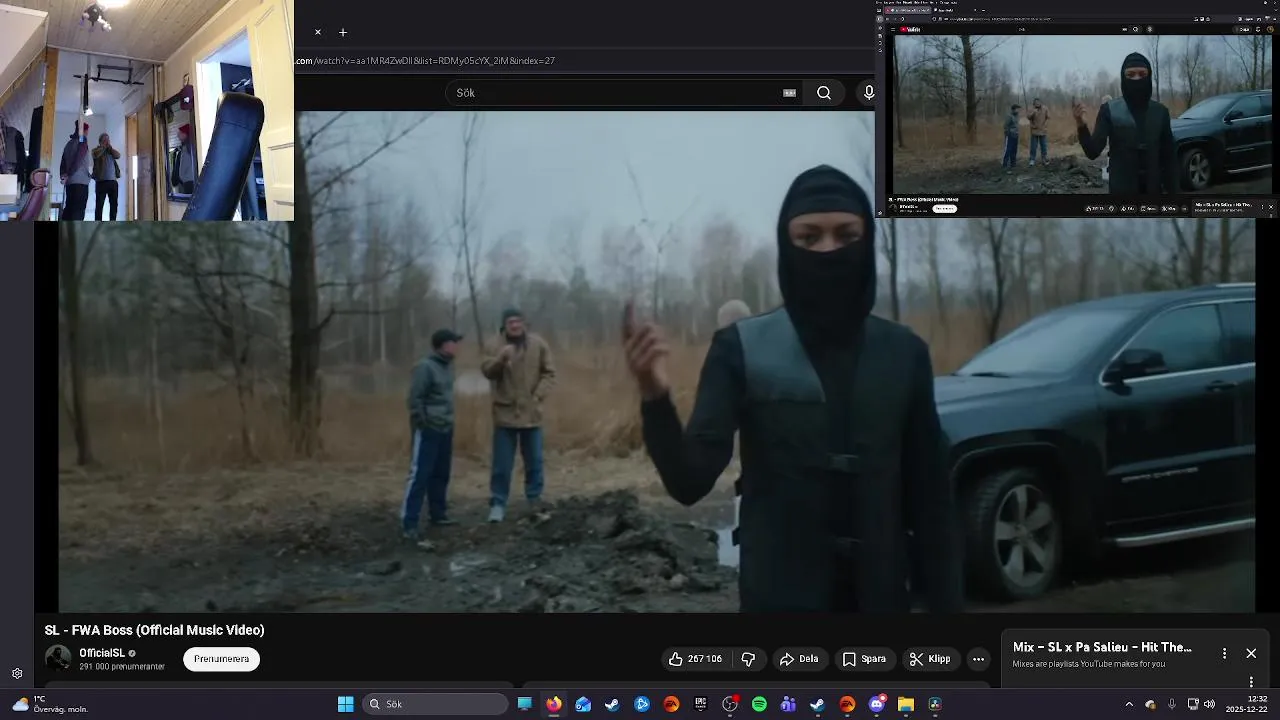Open the Windows Start menu
Image resolution: width=1280 pixels, height=720 pixels.
point(345,704)
